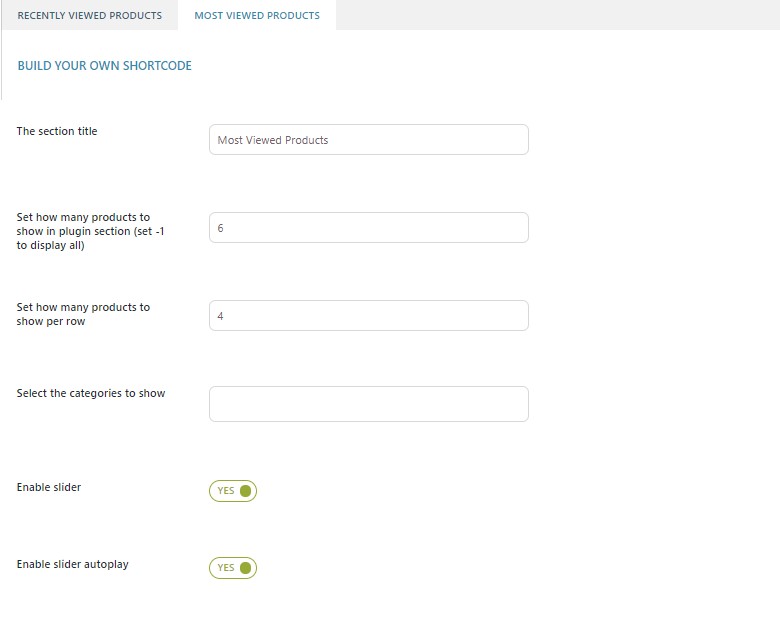Click the "show per row" label

point(51,321)
